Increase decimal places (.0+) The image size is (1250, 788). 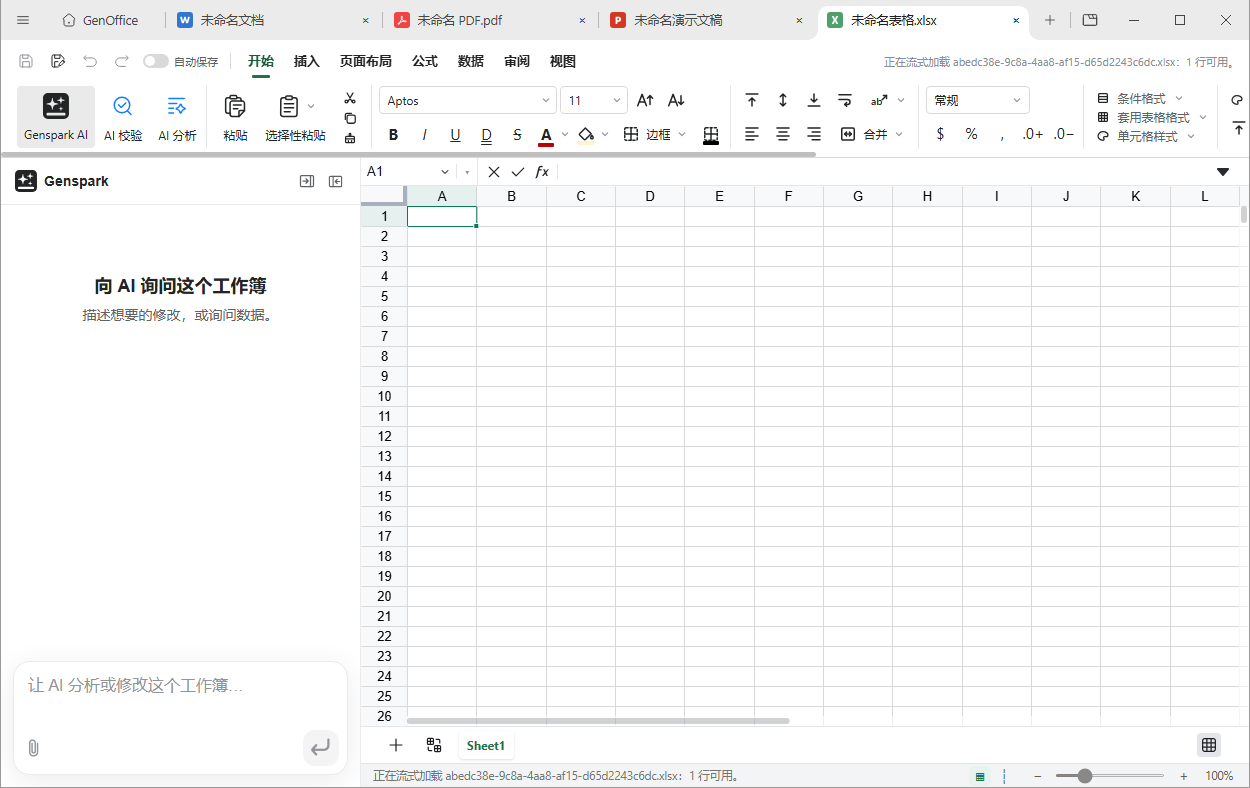point(1033,134)
